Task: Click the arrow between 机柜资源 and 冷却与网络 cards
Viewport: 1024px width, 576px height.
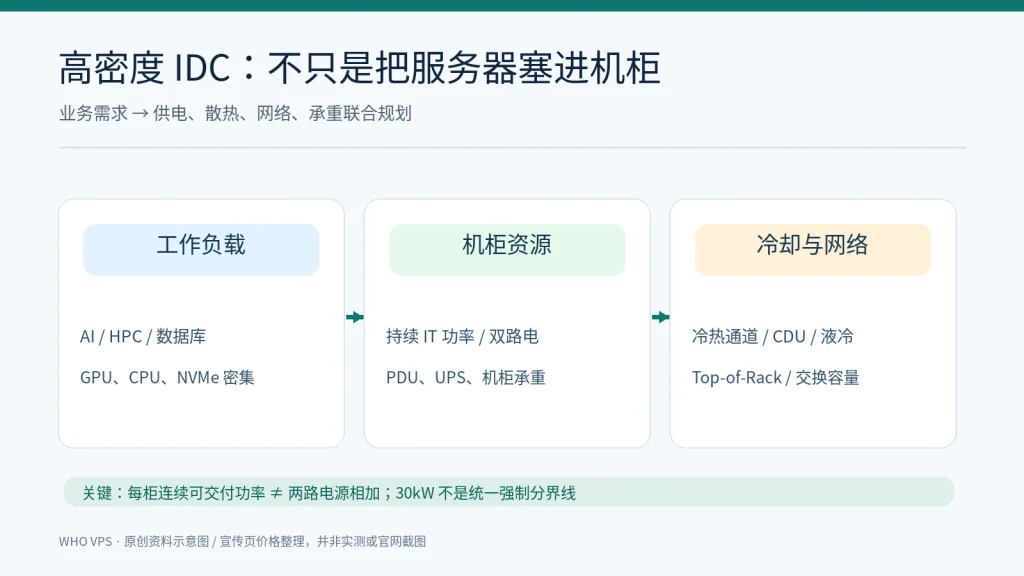Action: coord(660,317)
